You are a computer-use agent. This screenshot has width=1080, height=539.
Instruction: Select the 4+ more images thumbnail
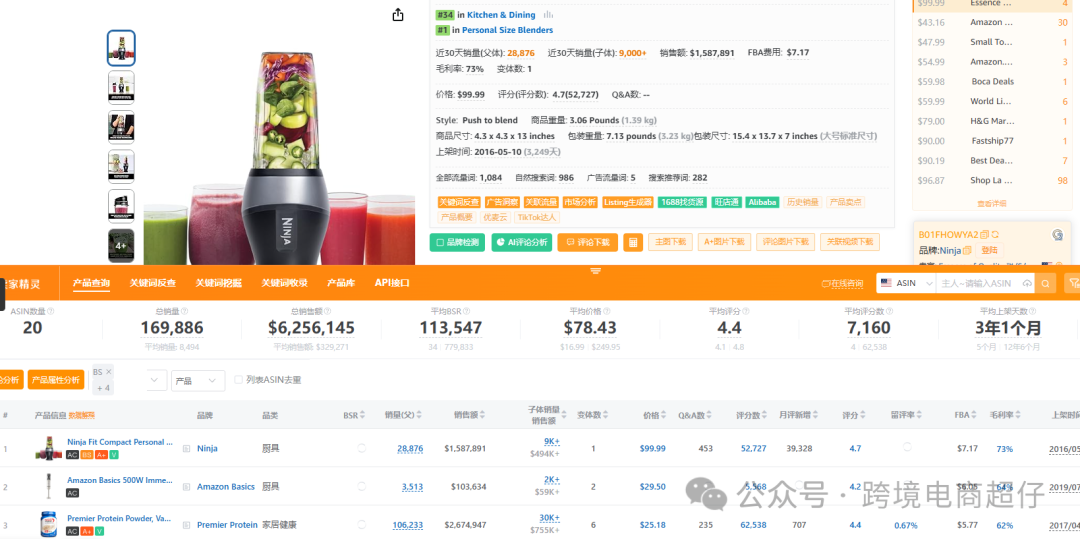[121, 246]
